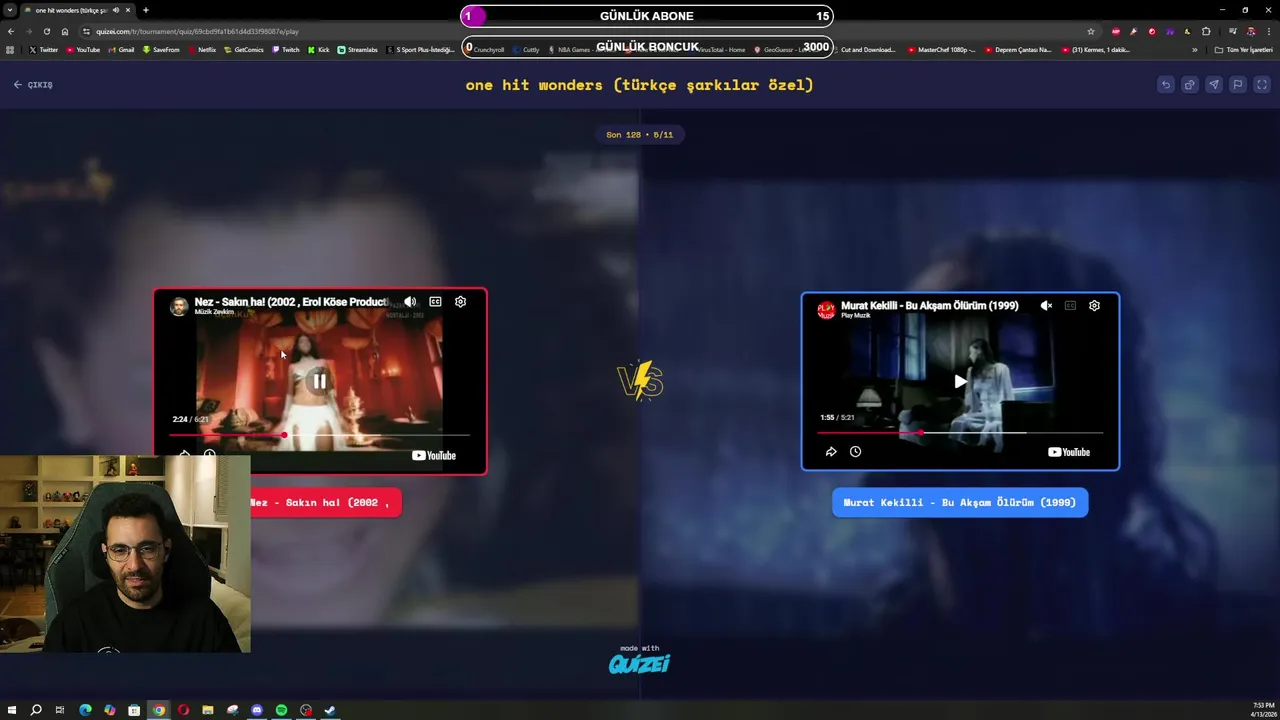Copy the quiz link icon

1189,85
